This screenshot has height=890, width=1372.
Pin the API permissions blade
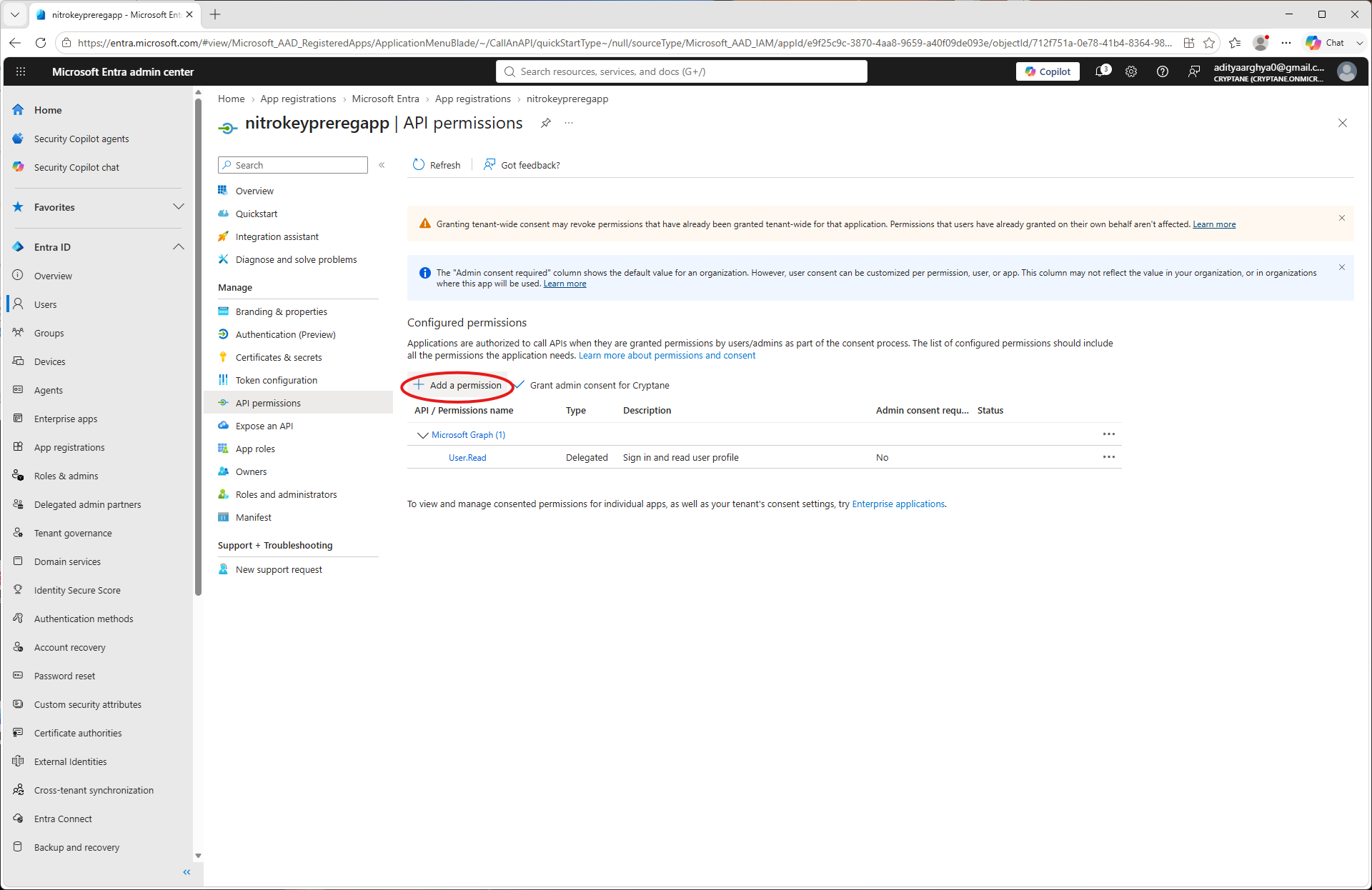546,123
